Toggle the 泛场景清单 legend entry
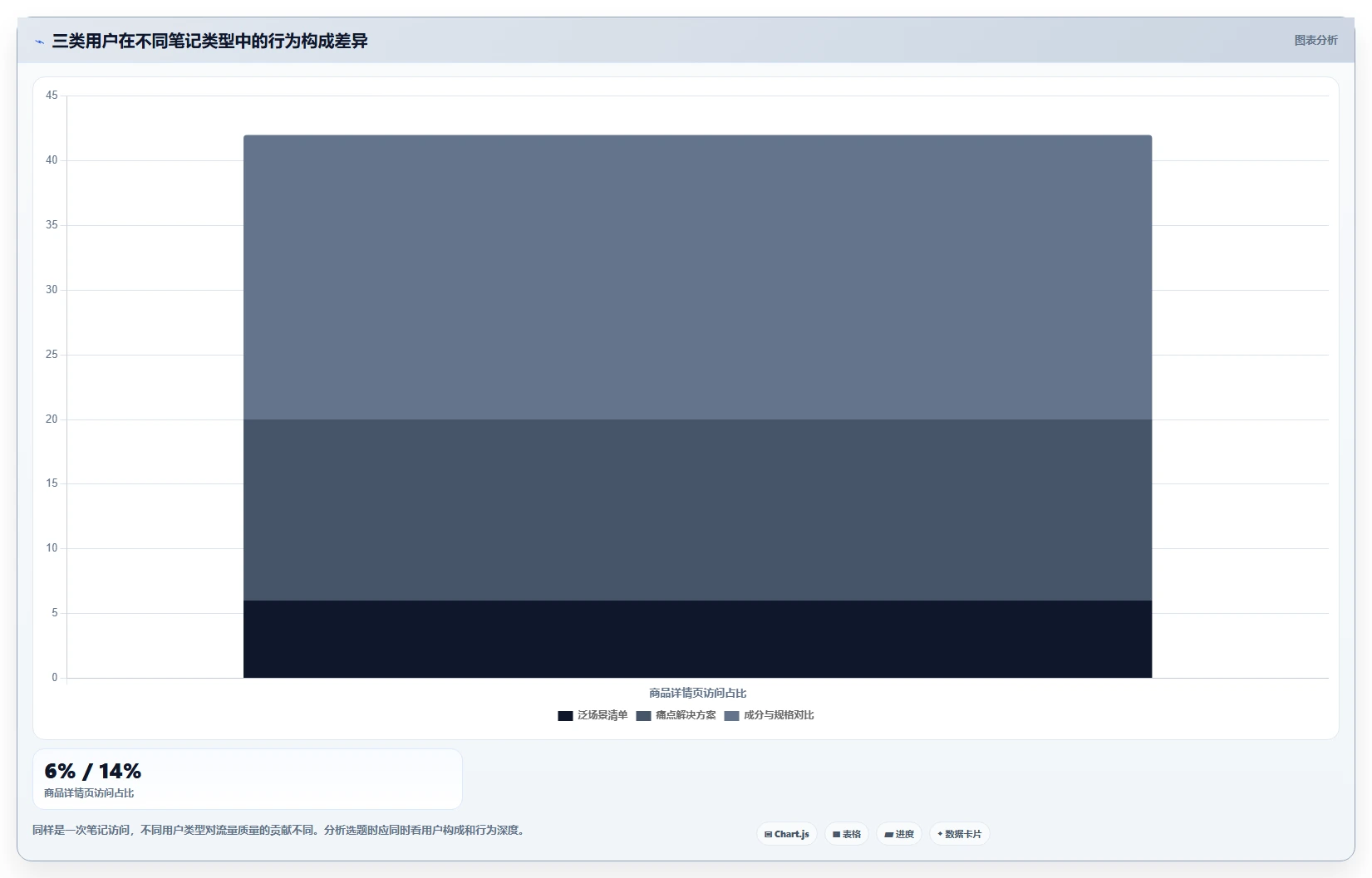The width and height of the screenshot is (1372, 878). coord(593,715)
